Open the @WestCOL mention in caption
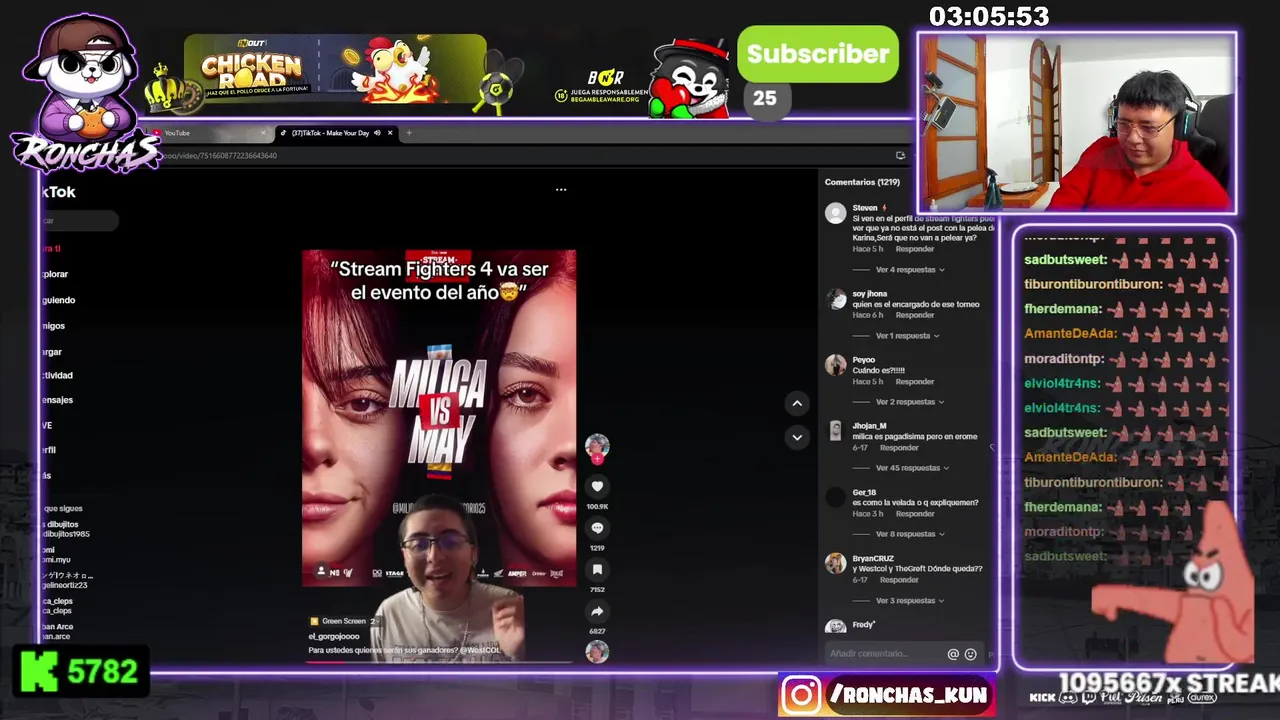This screenshot has height=720, width=1280. point(480,651)
